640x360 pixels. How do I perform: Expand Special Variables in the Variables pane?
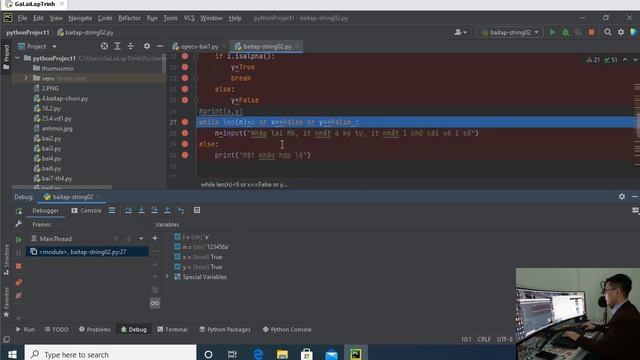pyautogui.click(x=167, y=277)
